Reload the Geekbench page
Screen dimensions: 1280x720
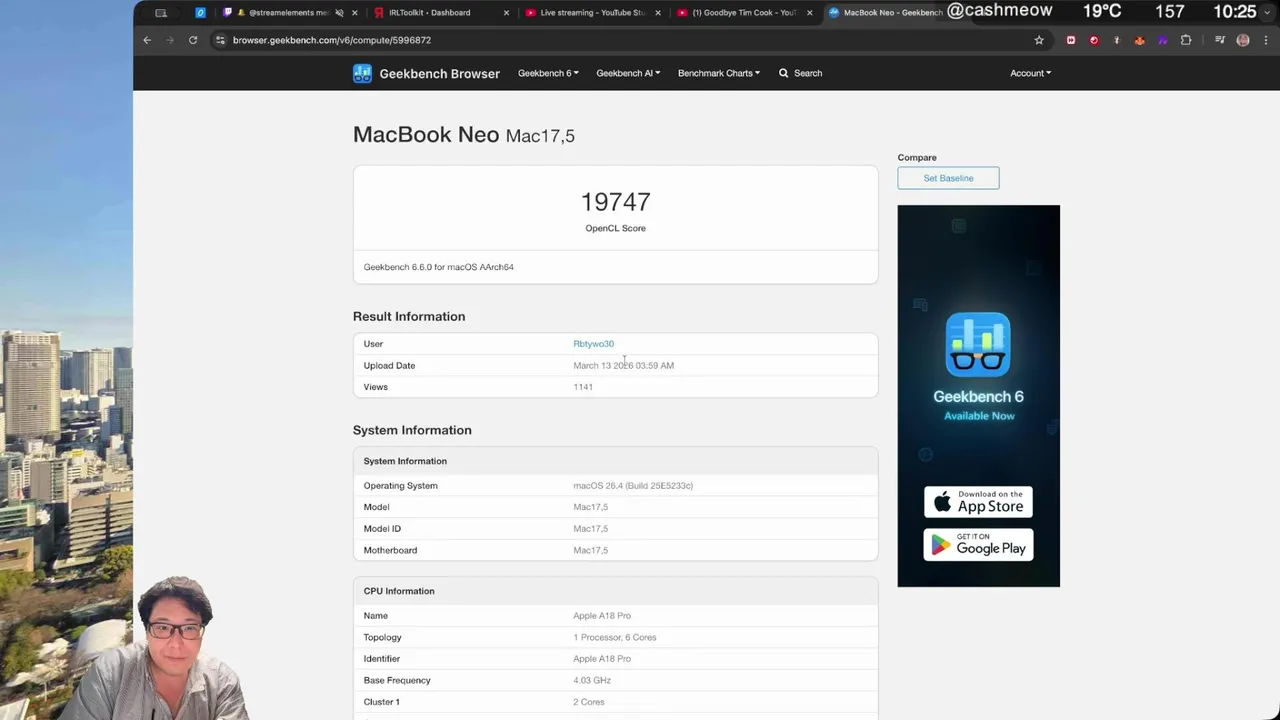tap(193, 40)
